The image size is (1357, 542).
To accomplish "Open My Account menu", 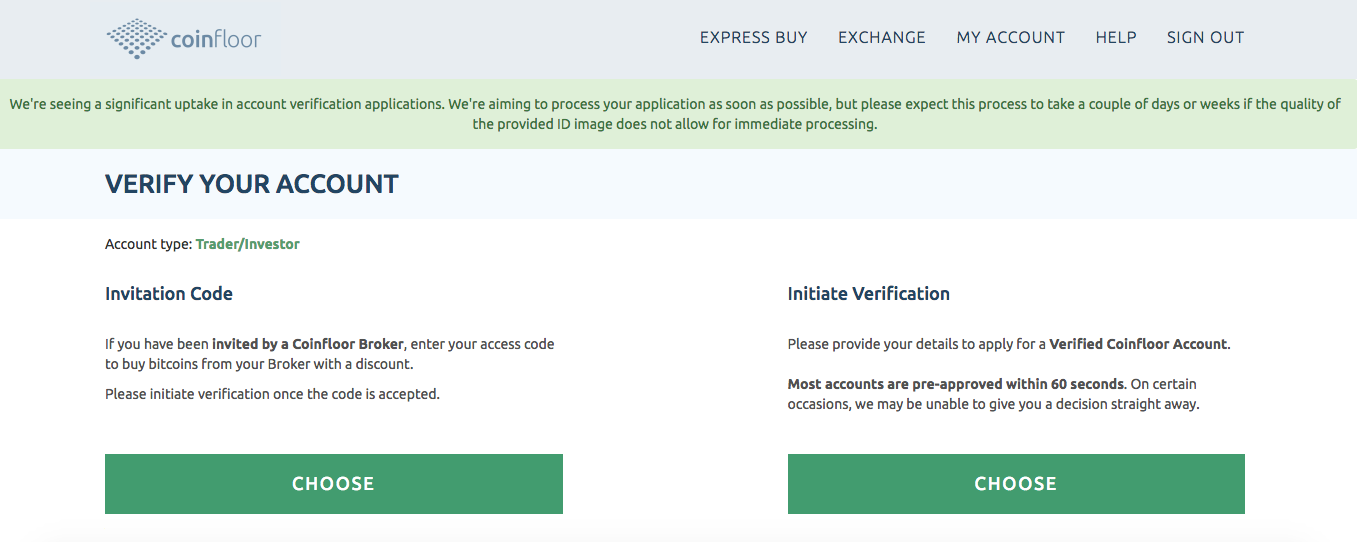I will click(x=1011, y=38).
